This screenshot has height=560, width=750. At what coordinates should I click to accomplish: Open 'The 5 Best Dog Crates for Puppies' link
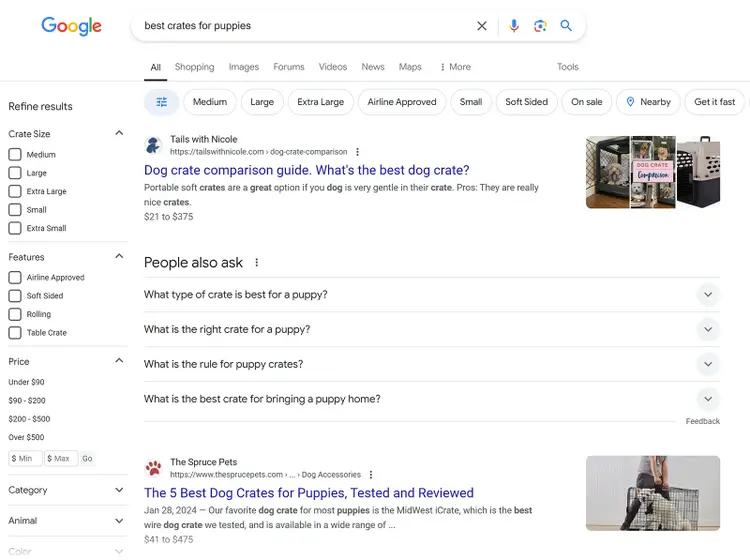309,493
